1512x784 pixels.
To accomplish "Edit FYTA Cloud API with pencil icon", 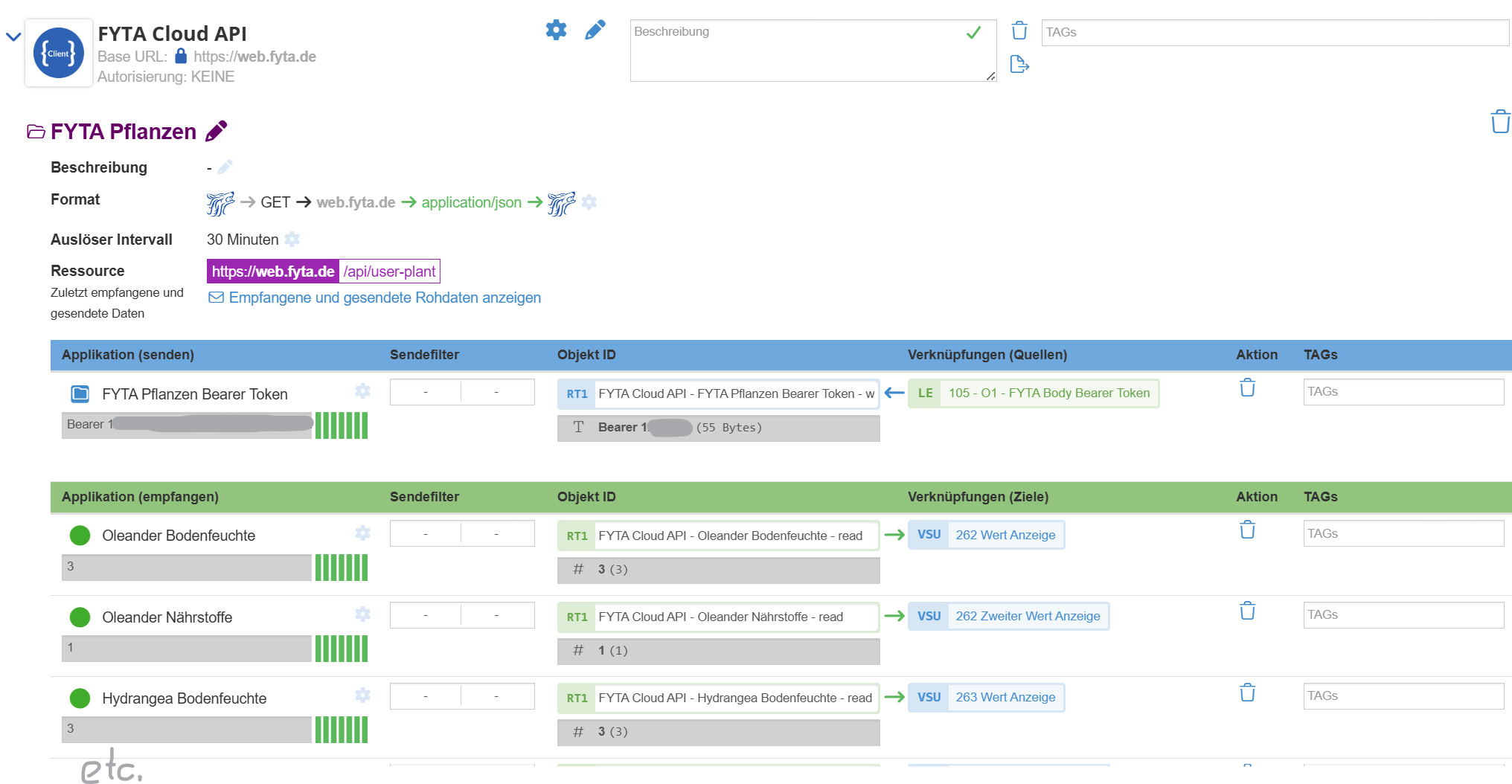I will 595,30.
